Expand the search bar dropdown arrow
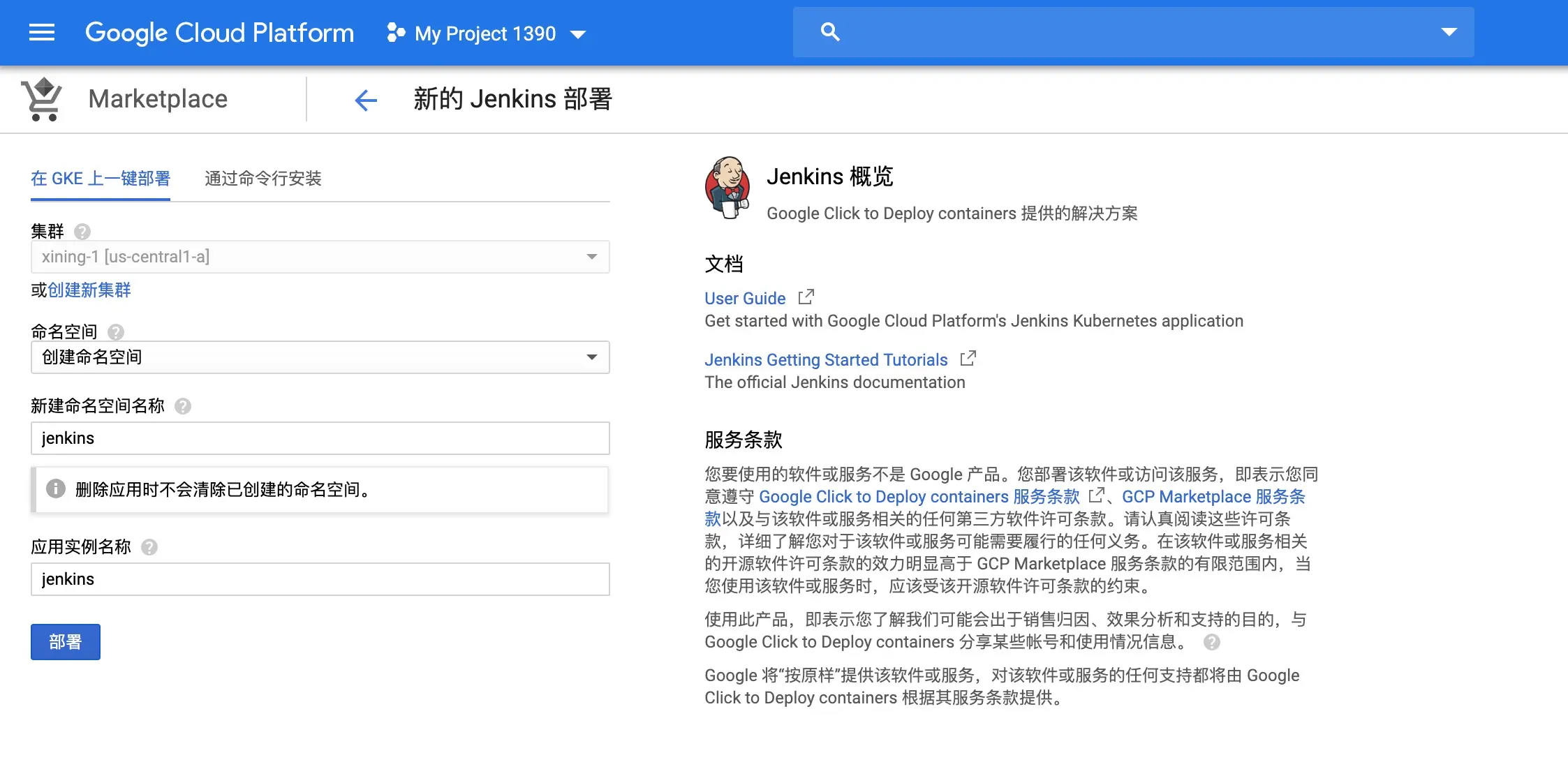 pyautogui.click(x=1449, y=32)
